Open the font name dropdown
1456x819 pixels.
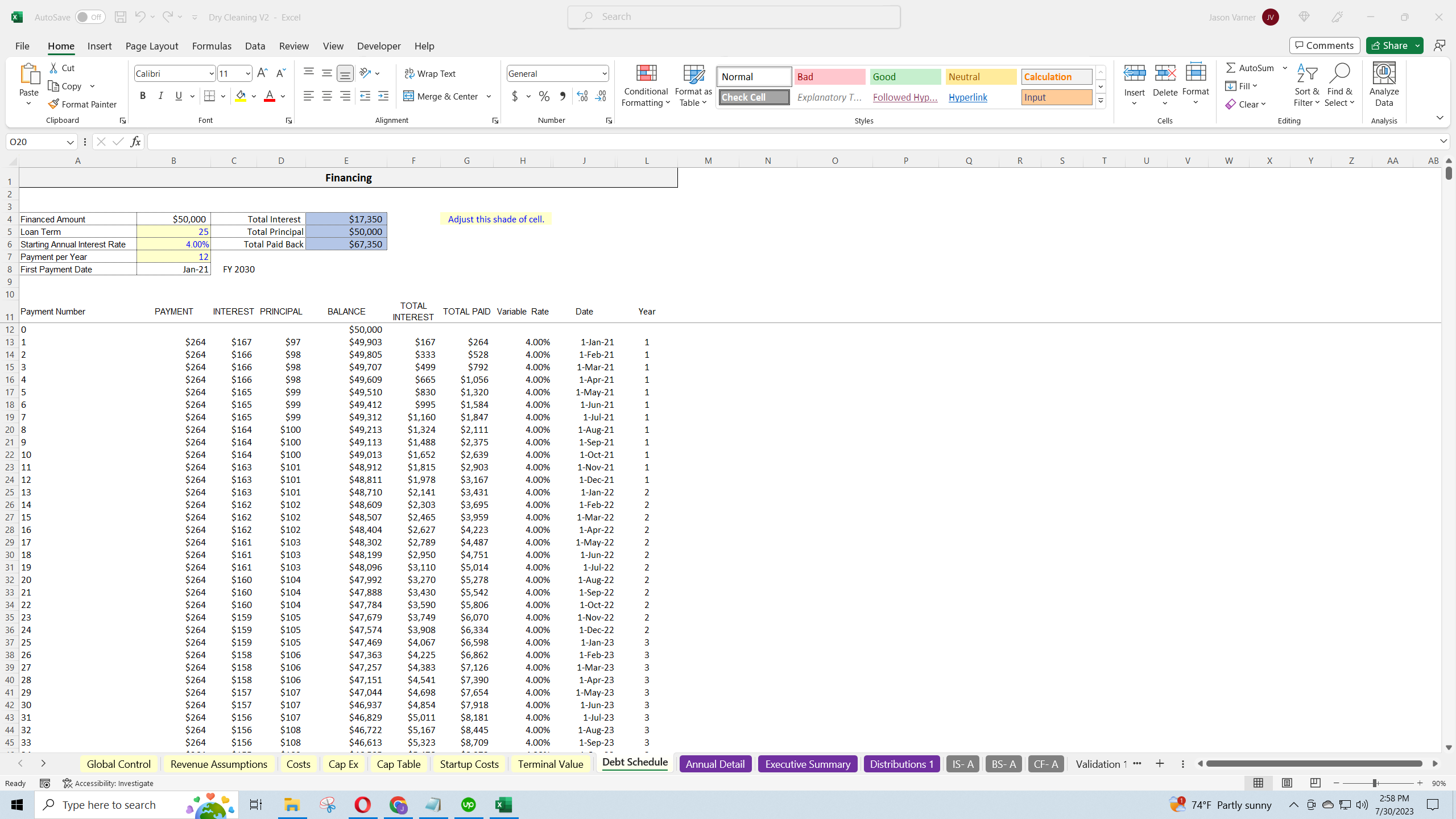click(211, 73)
